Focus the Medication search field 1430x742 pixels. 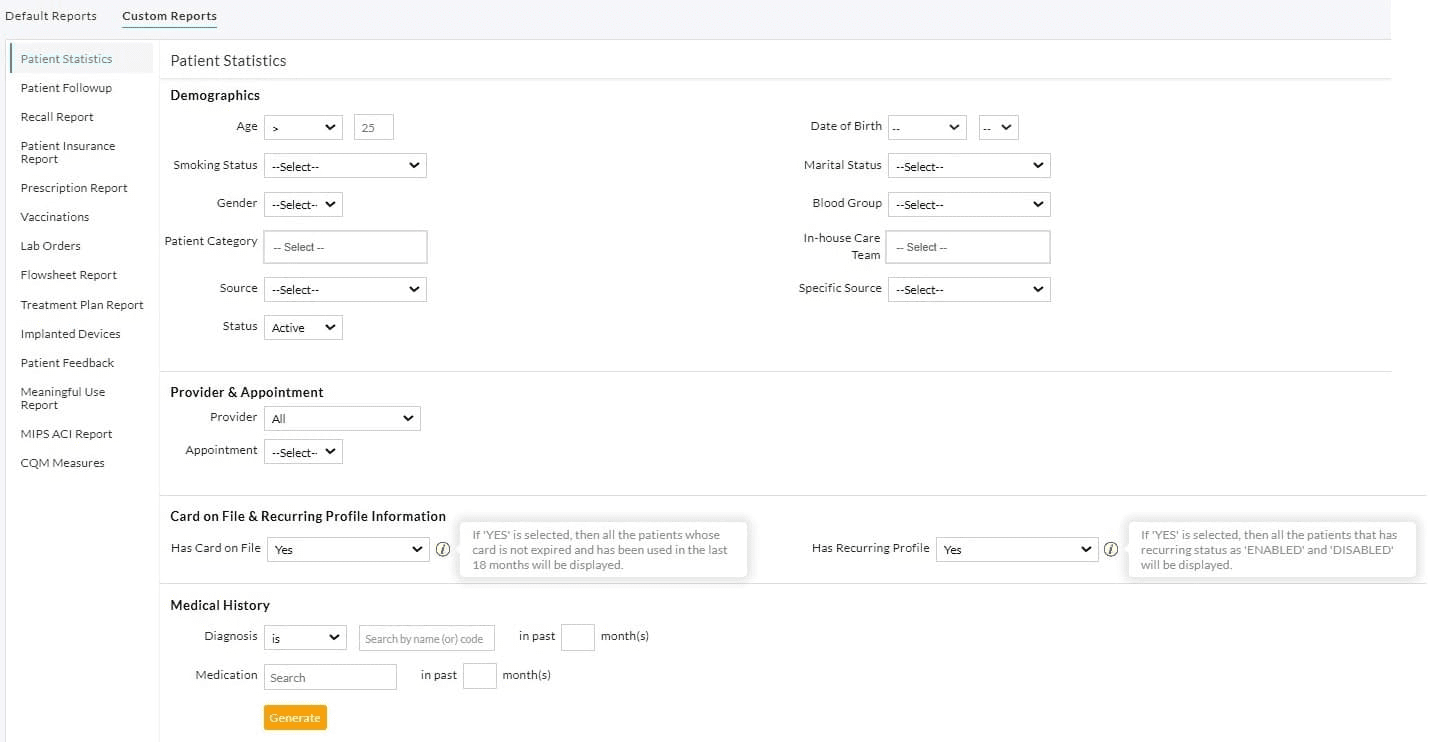click(330, 677)
